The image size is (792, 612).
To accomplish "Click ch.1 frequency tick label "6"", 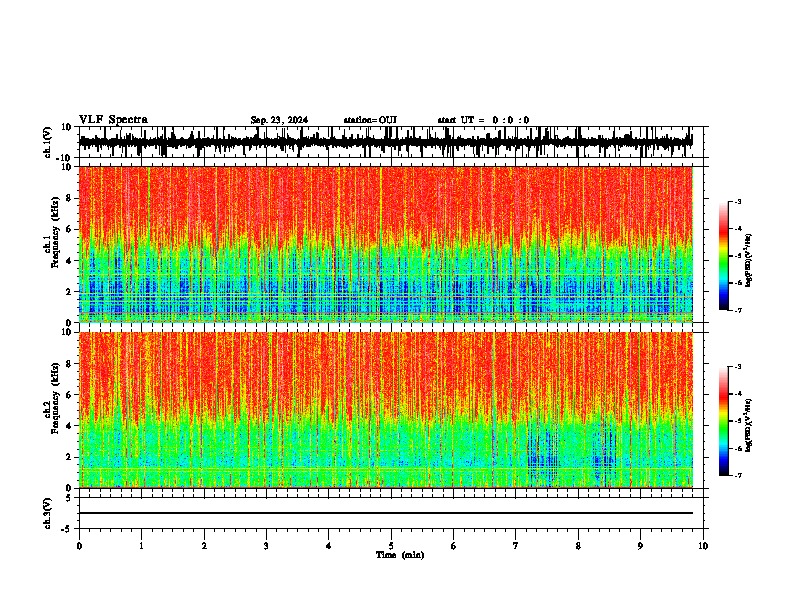I will point(70,230).
